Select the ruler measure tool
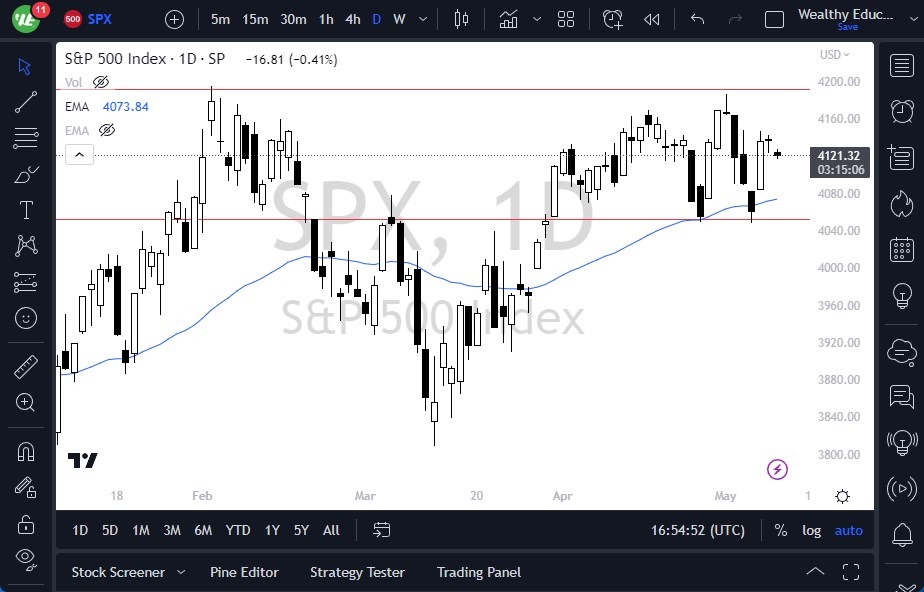924x592 pixels. [x=25, y=367]
